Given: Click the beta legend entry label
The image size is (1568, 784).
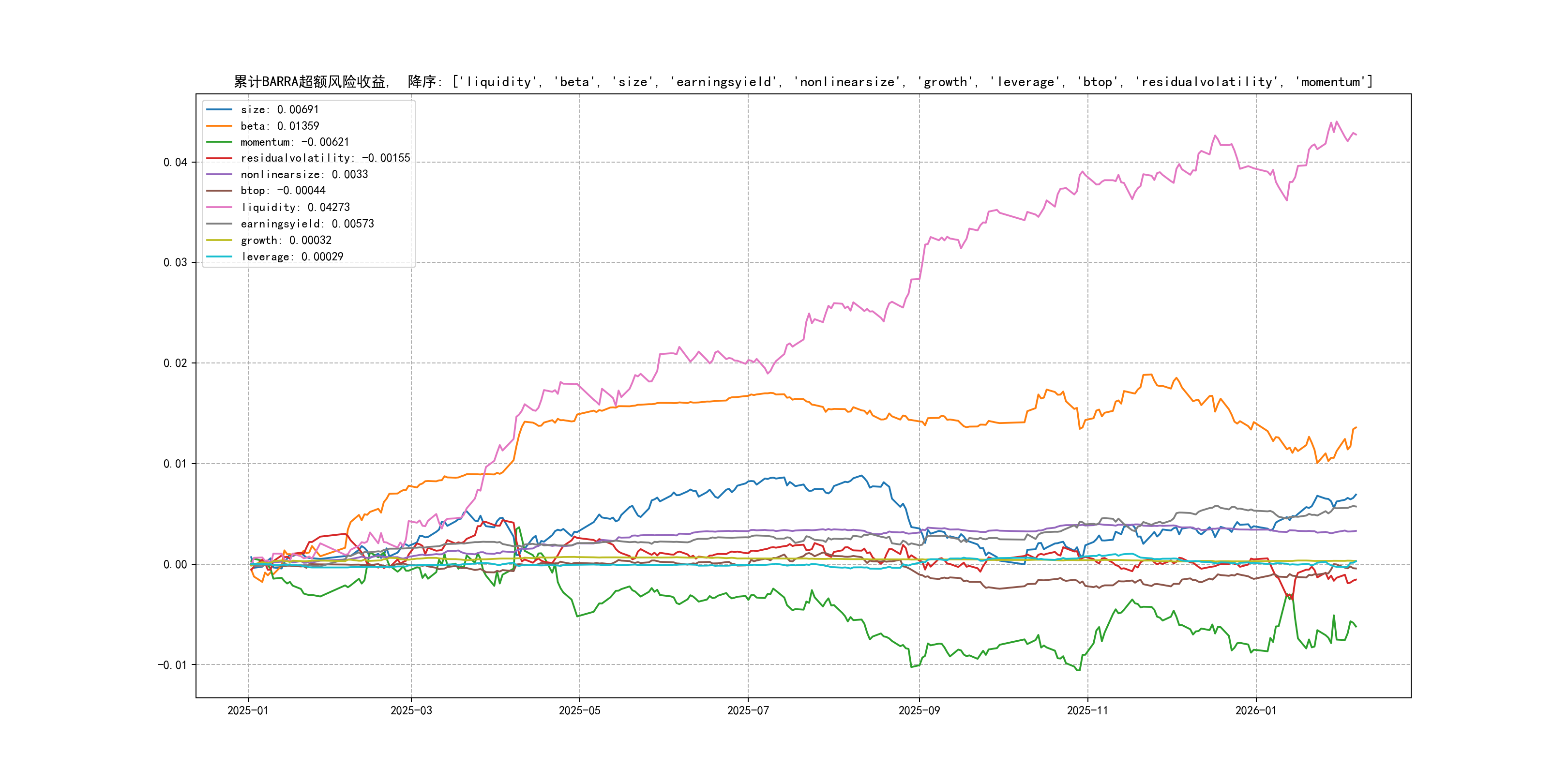Looking at the screenshot, I should pos(279,126).
